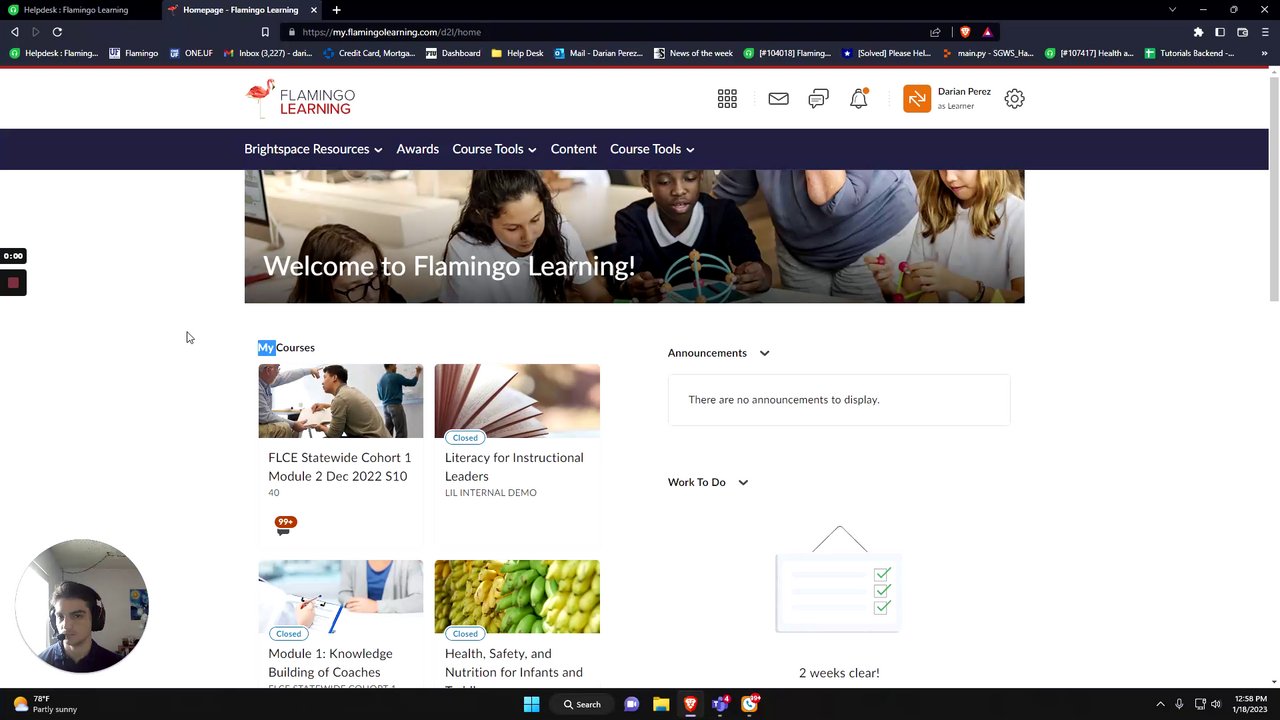The image size is (1280, 720).
Task: Show hidden system tray icons chevron
Action: pos(1160,704)
